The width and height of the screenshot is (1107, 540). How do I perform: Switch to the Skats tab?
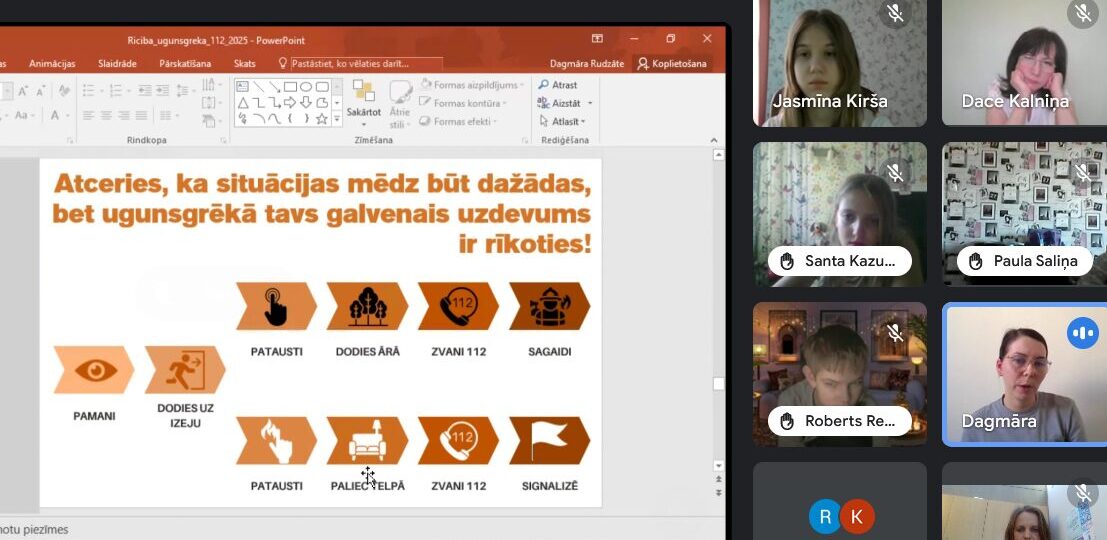(244, 64)
